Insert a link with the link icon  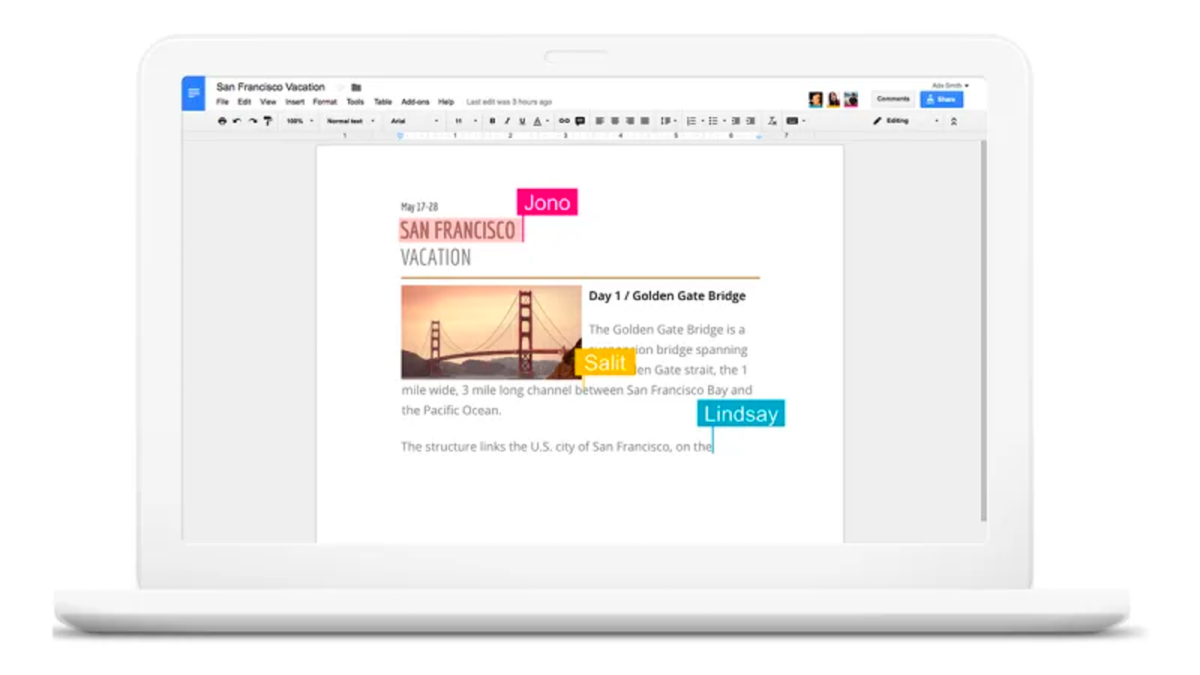(x=564, y=121)
